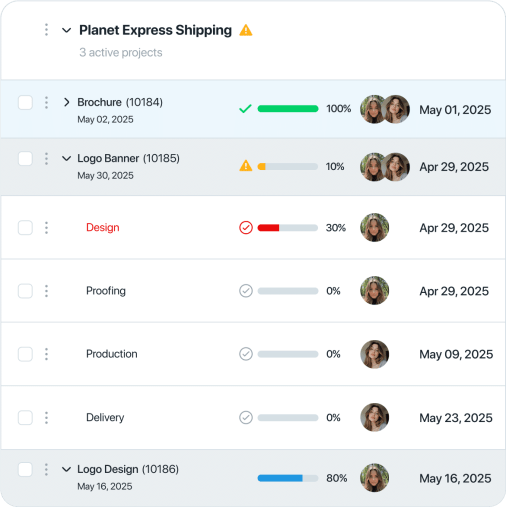Open the three-dot menu for Brochure row

[46, 103]
